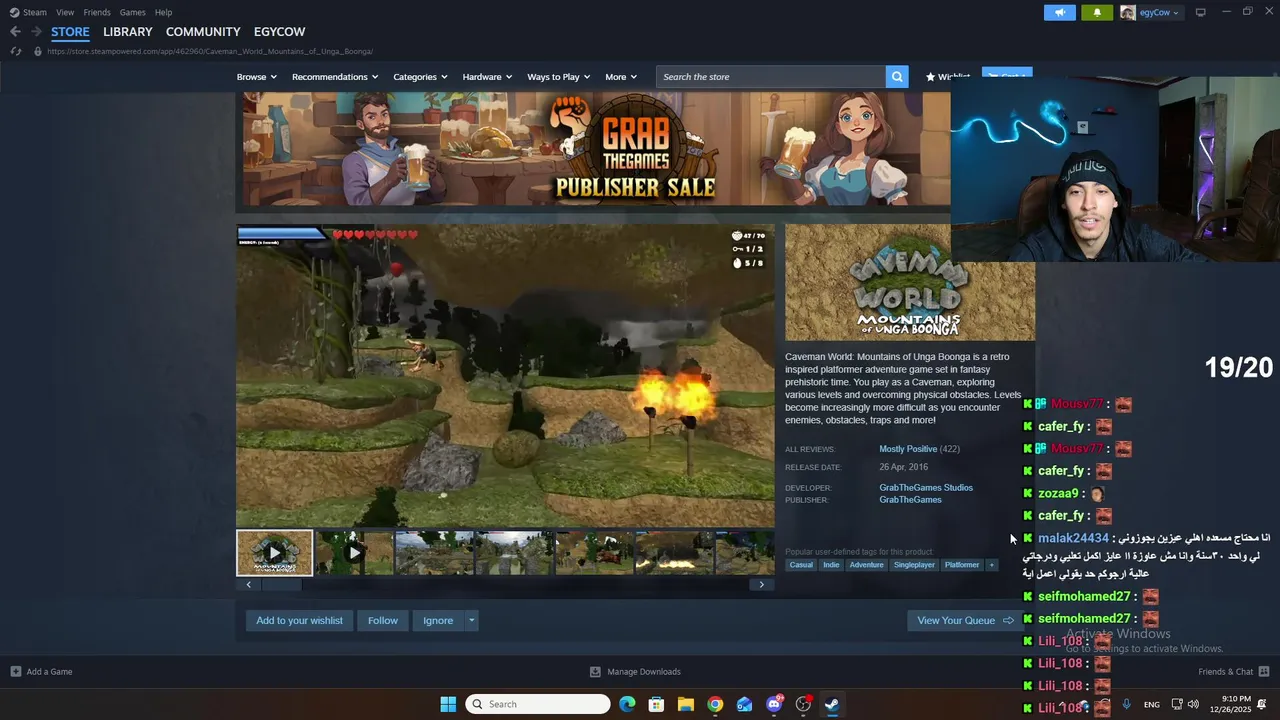Click View Your Queue button
Image resolution: width=1280 pixels, height=720 pixels.
[x=965, y=621]
